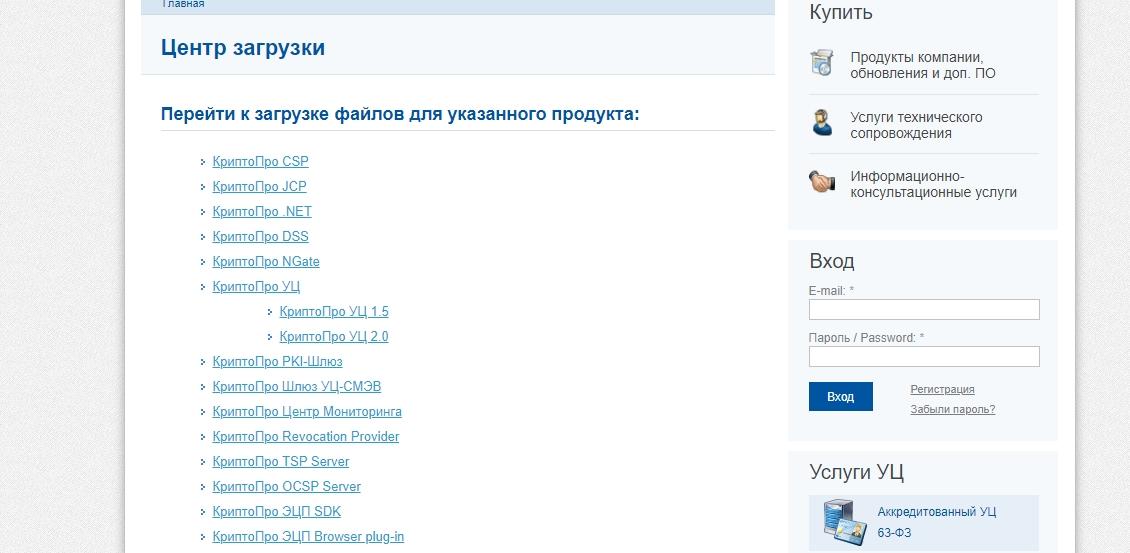Open КриптоПро Шлюз УЦ-СМЭВ link
The image size is (1130, 553).
click(297, 386)
